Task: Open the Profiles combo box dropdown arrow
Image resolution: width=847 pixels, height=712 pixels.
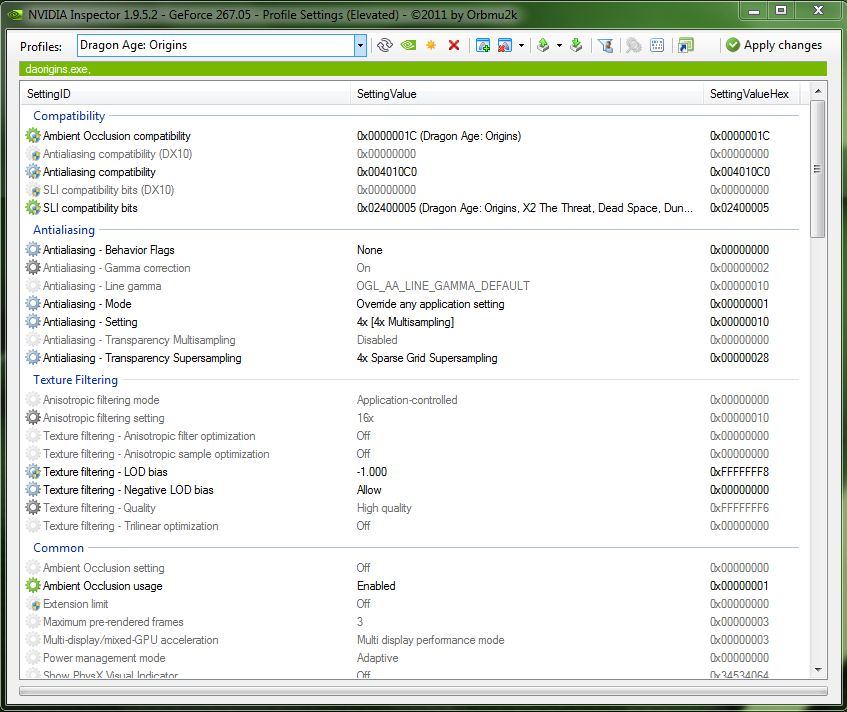Action: pos(360,45)
